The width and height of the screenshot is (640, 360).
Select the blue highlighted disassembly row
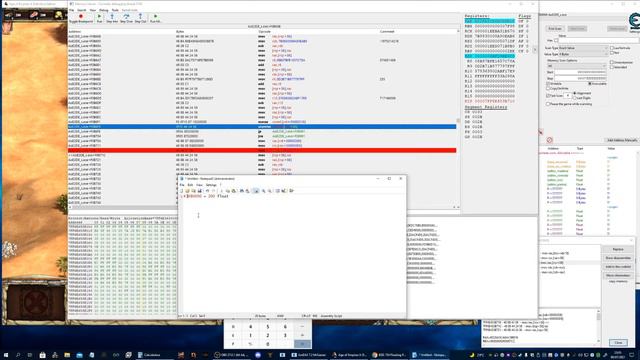point(262,127)
